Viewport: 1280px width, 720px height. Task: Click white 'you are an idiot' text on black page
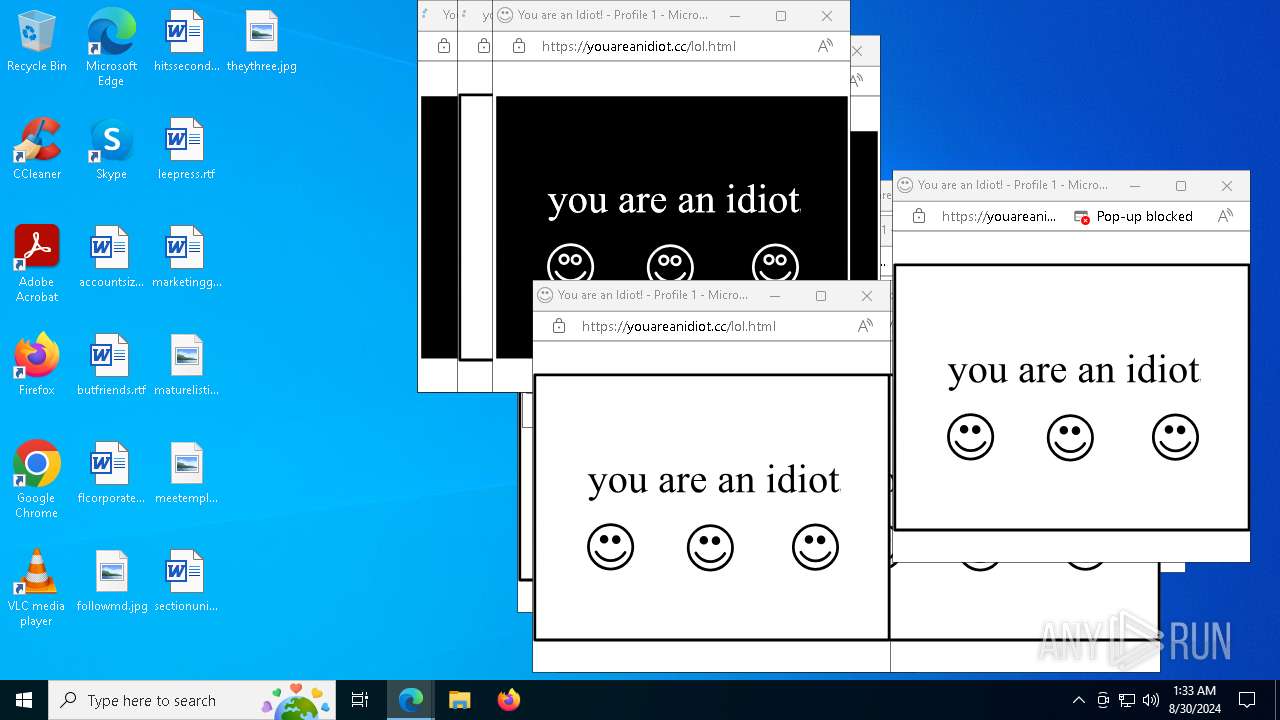[x=674, y=200]
